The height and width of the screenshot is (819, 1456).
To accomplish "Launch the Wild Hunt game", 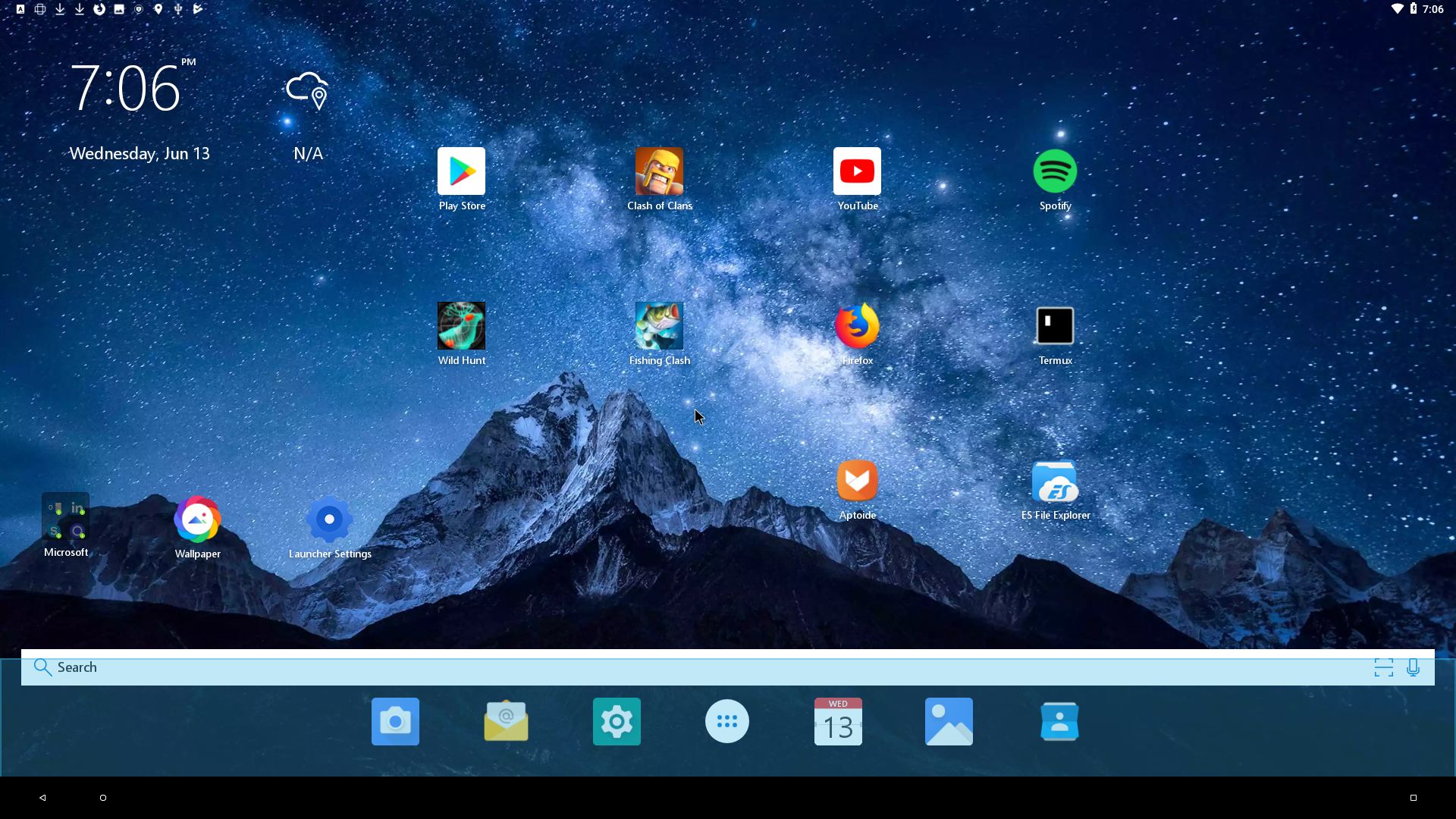I will pyautogui.click(x=461, y=326).
